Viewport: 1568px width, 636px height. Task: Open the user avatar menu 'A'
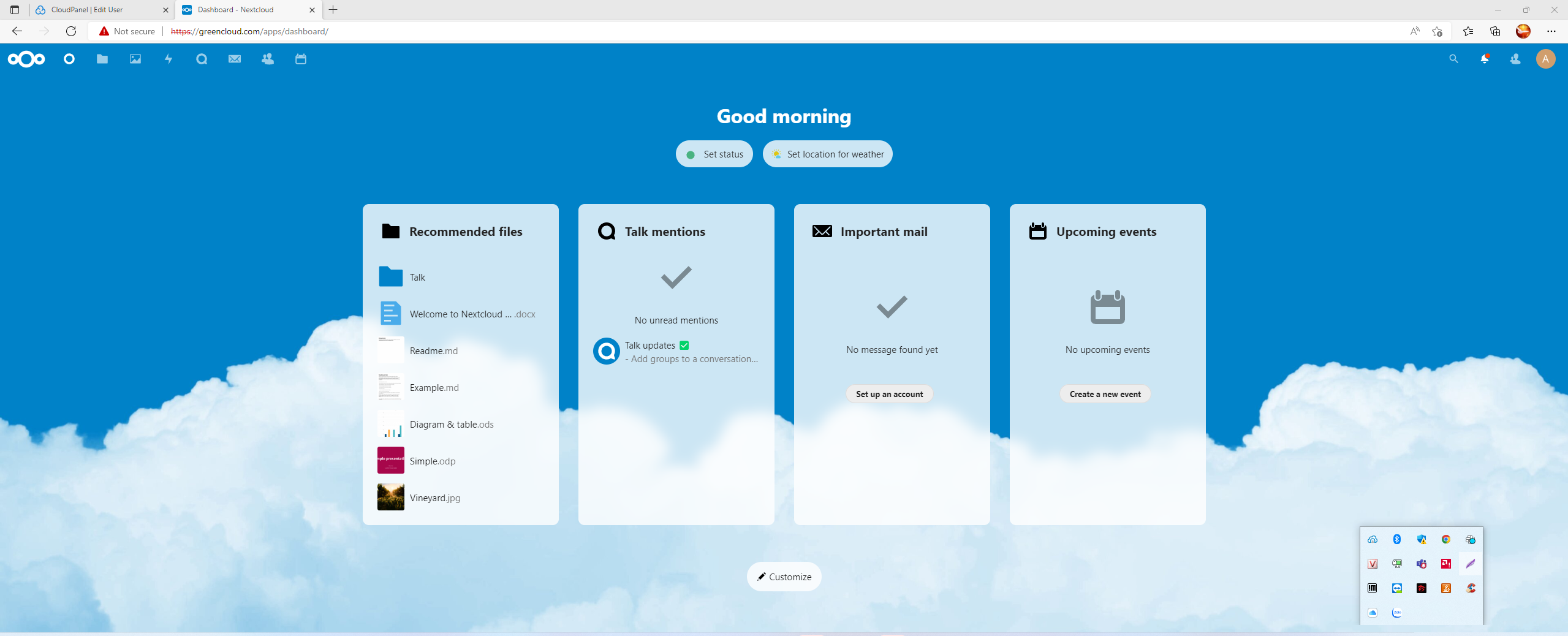1545,59
